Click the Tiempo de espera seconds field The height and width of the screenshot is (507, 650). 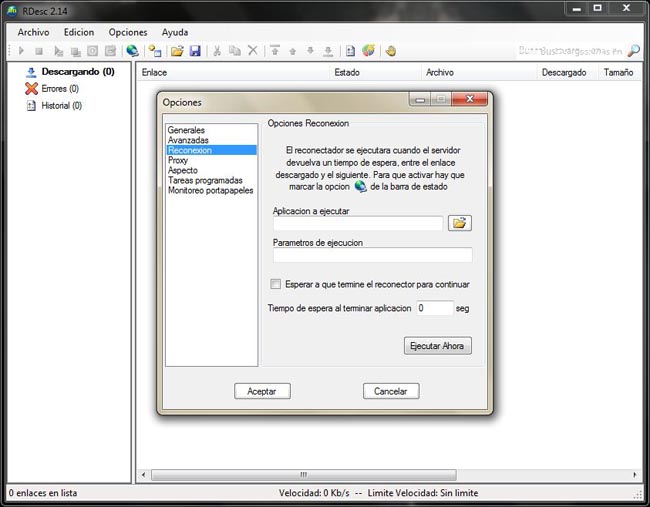click(434, 309)
